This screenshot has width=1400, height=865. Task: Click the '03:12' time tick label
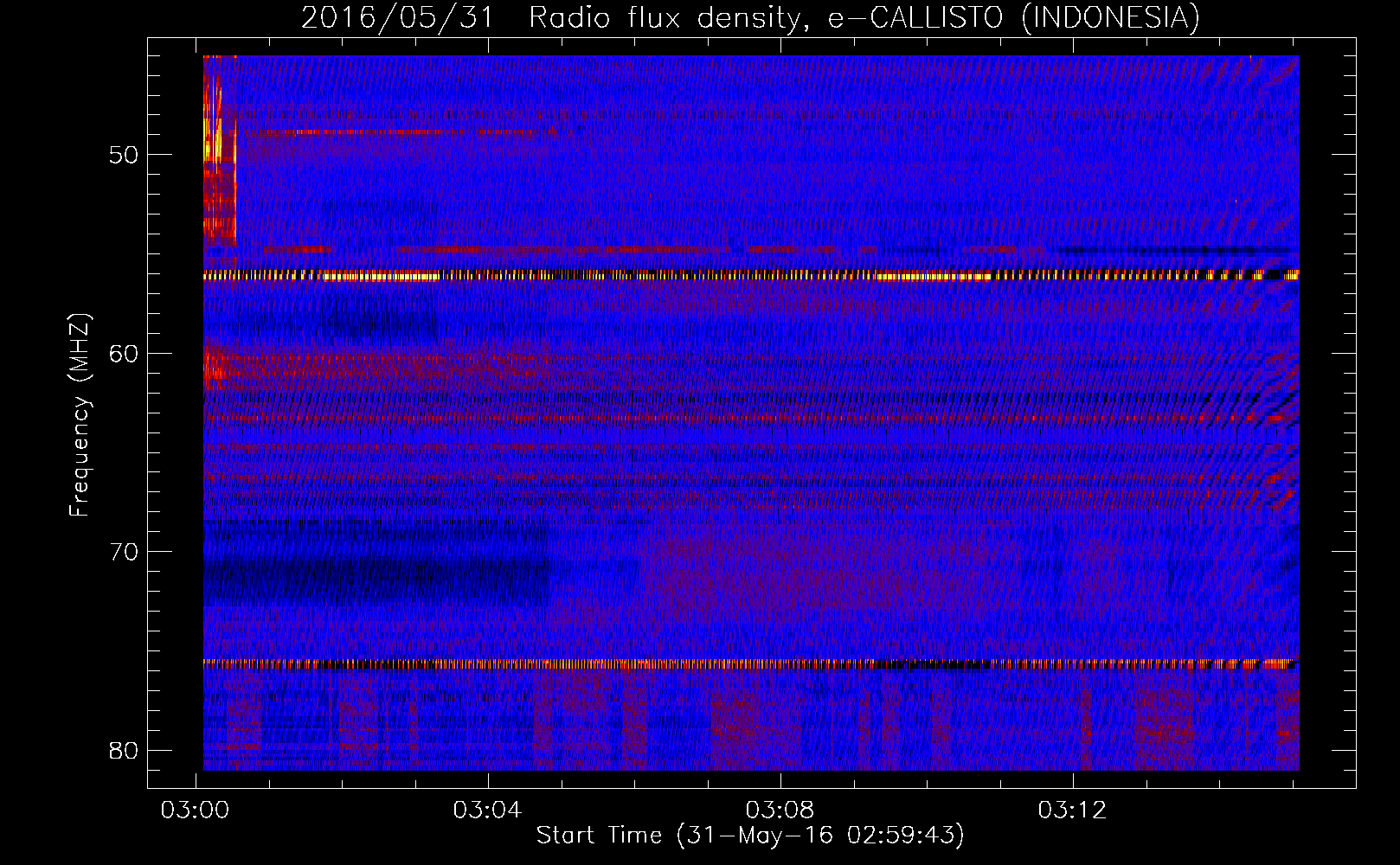(x=1073, y=811)
